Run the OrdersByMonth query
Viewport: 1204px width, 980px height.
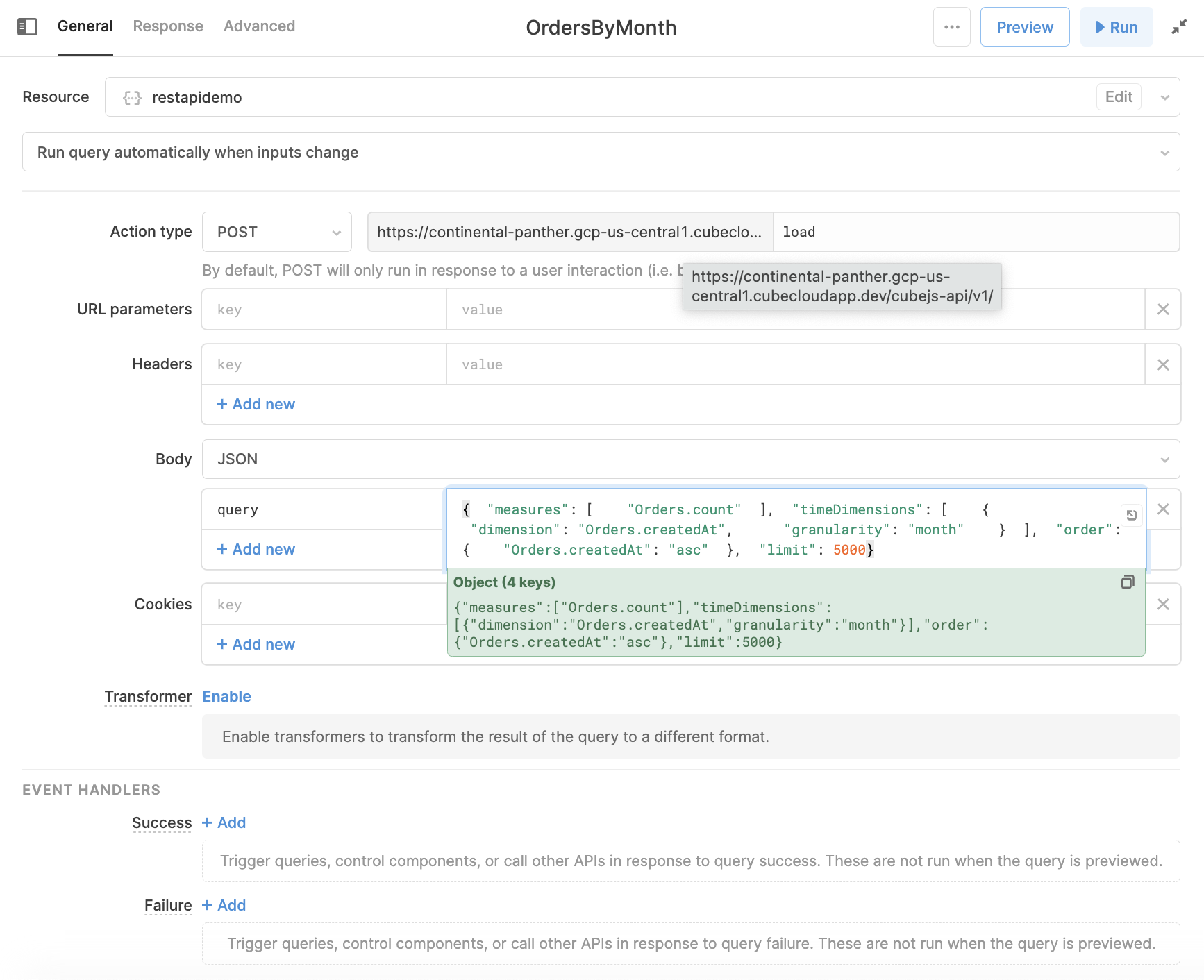coord(1116,27)
